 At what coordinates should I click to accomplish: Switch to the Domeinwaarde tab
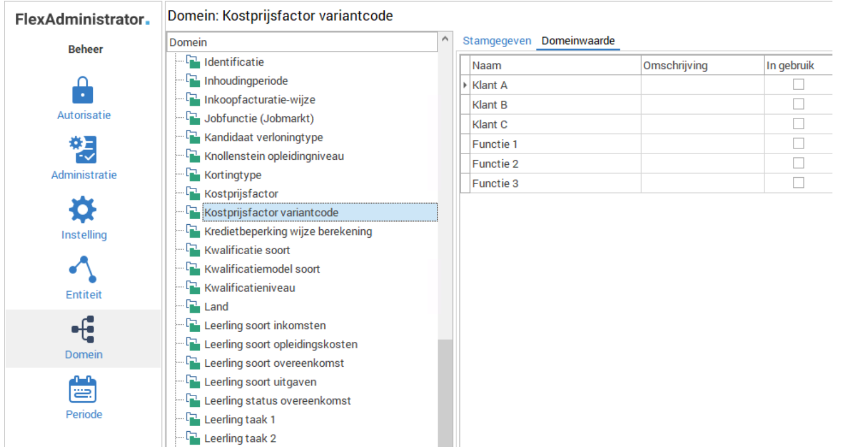click(x=578, y=41)
